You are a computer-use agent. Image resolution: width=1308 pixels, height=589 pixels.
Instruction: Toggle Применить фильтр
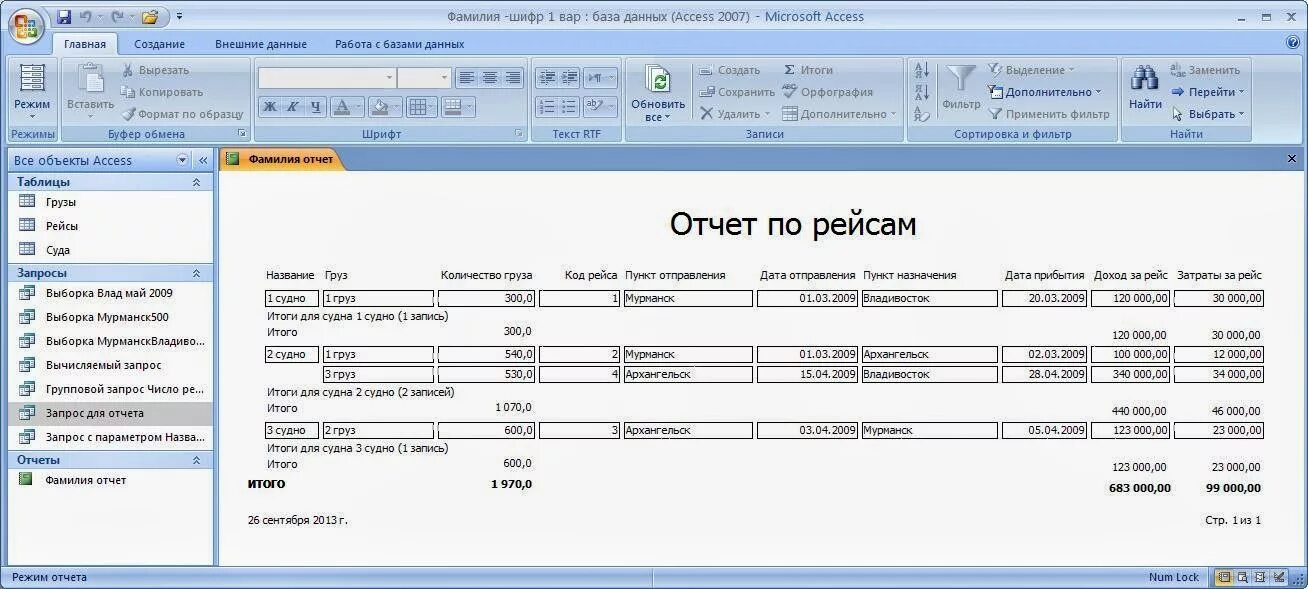click(1049, 114)
